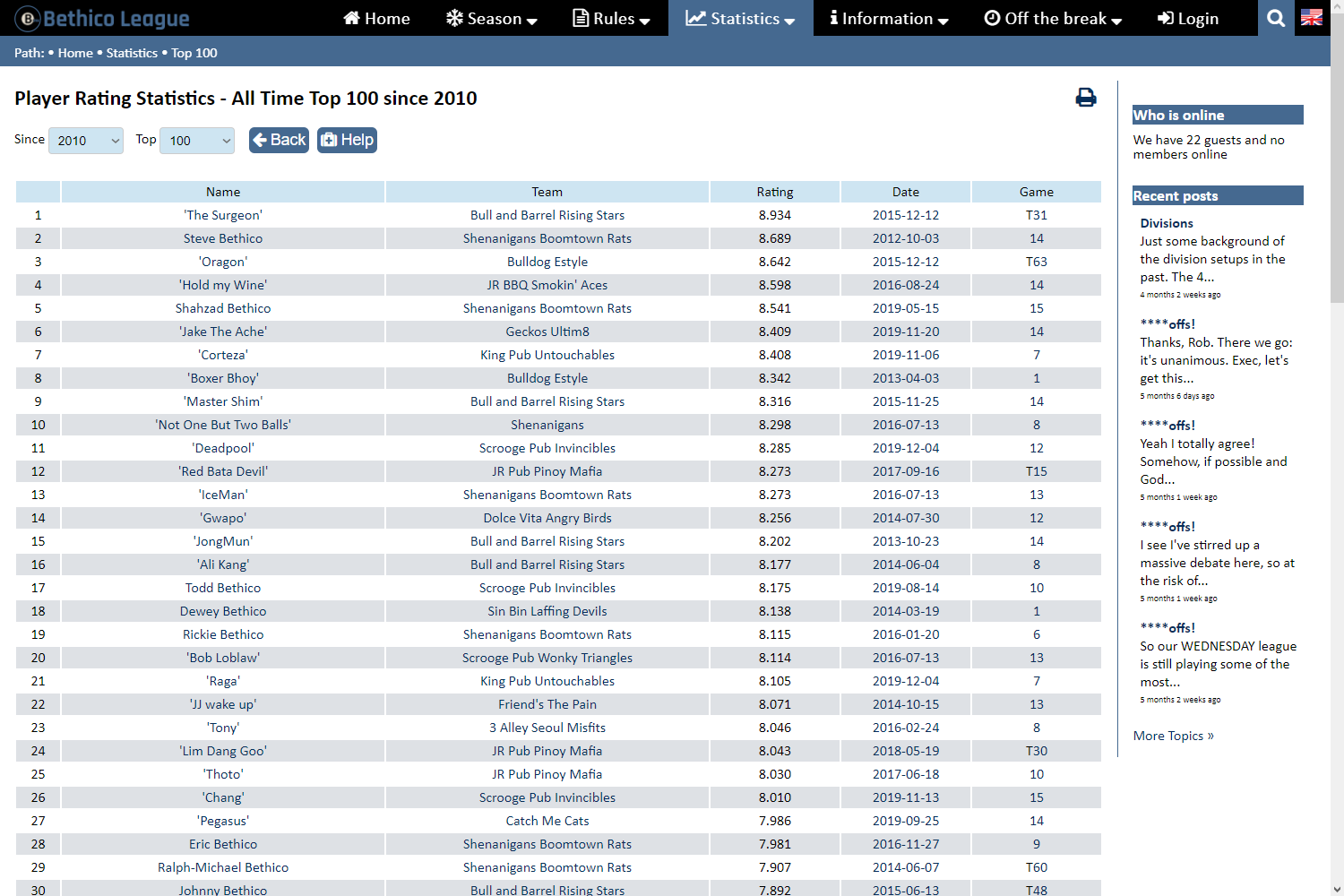Click the Statistics breadcrumb link
The height and width of the screenshot is (896, 1344).
tap(132, 53)
